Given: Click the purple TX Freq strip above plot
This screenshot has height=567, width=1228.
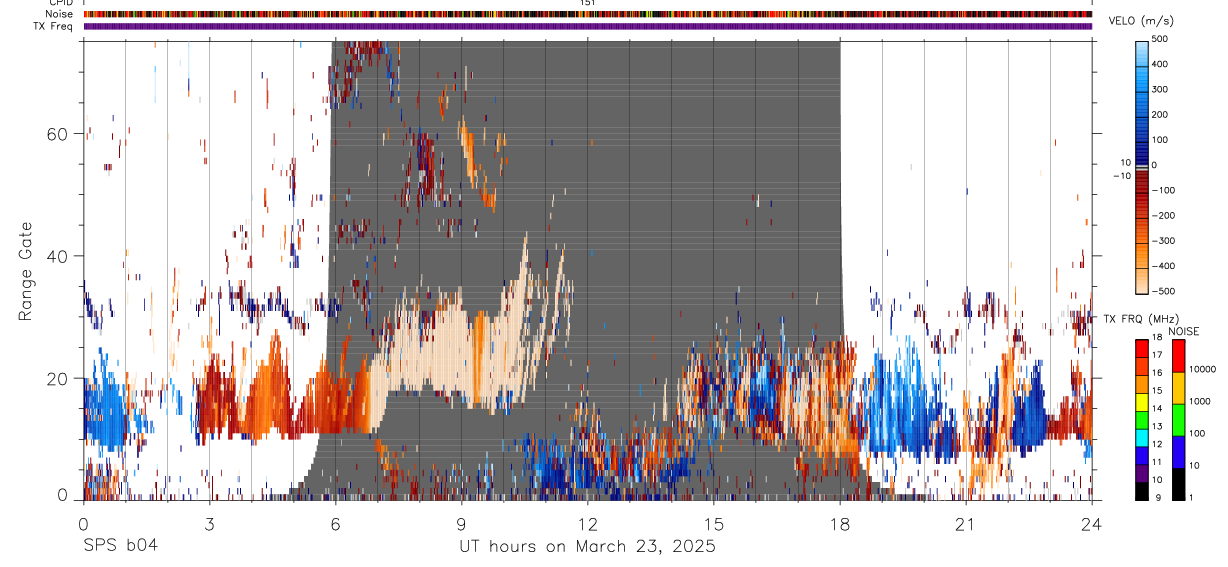Looking at the screenshot, I should pos(588,26).
